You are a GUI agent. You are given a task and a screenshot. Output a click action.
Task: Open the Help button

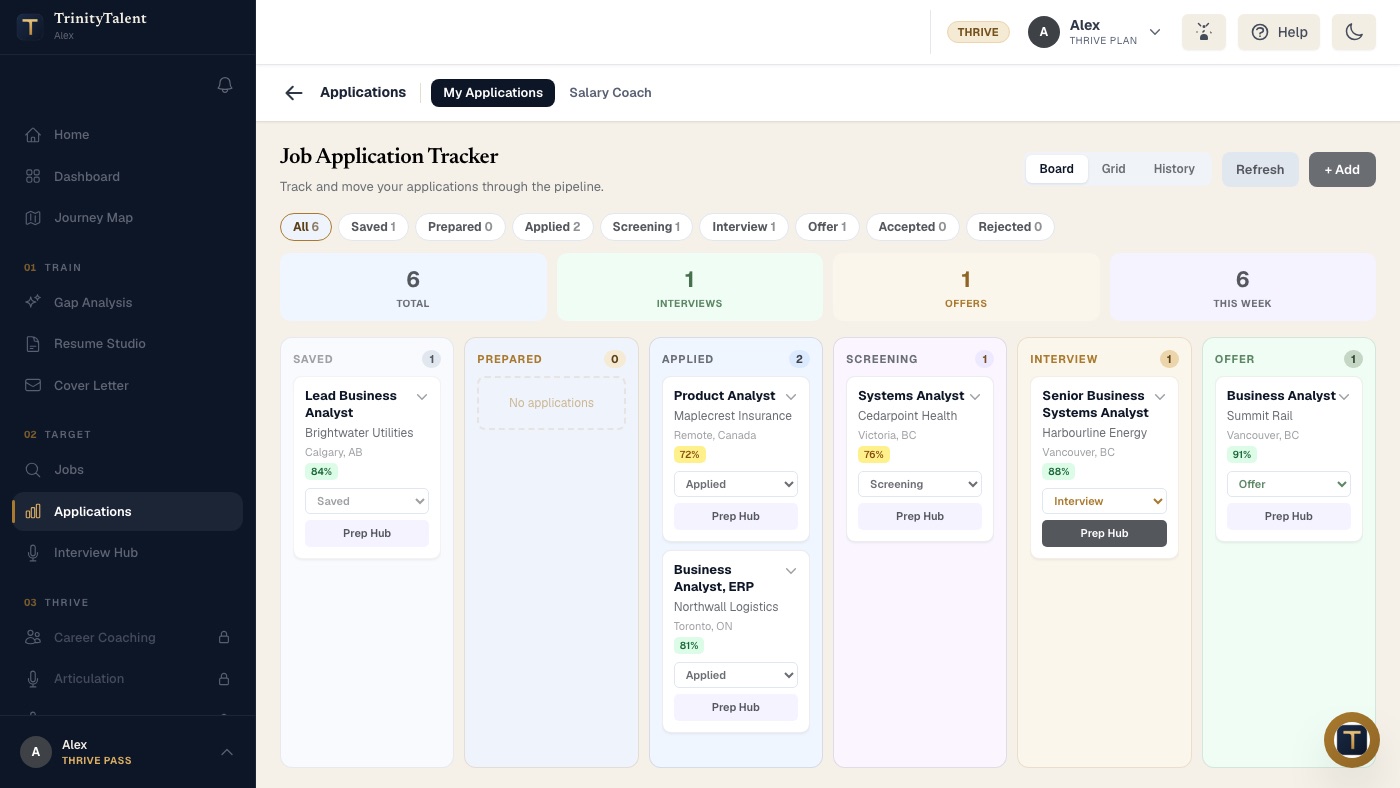click(x=1279, y=32)
